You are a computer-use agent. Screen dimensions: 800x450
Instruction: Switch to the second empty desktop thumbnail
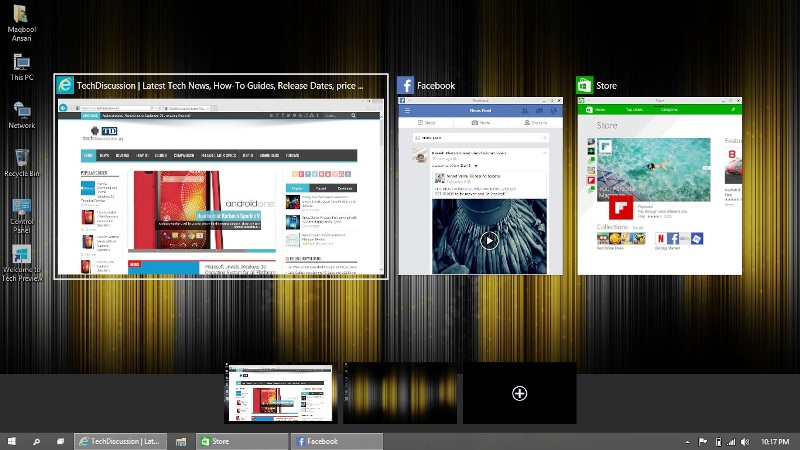pos(400,393)
